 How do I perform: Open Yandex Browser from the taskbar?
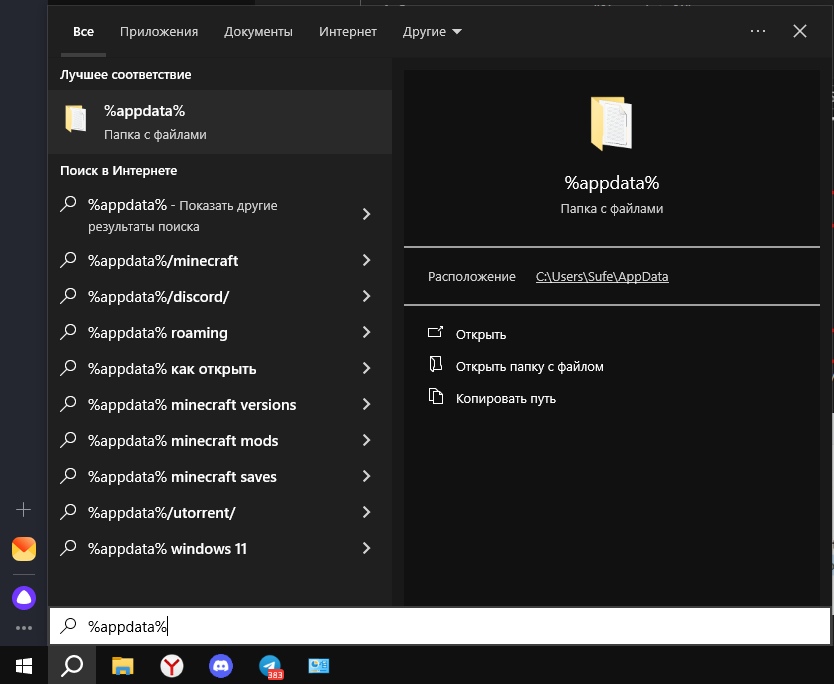pyautogui.click(x=172, y=665)
